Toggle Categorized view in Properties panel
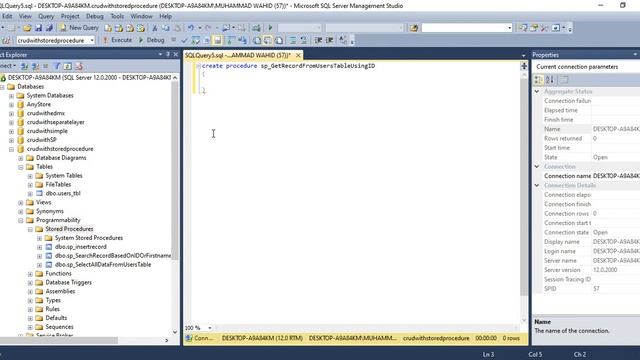This screenshot has height=360, width=640. (539, 80)
